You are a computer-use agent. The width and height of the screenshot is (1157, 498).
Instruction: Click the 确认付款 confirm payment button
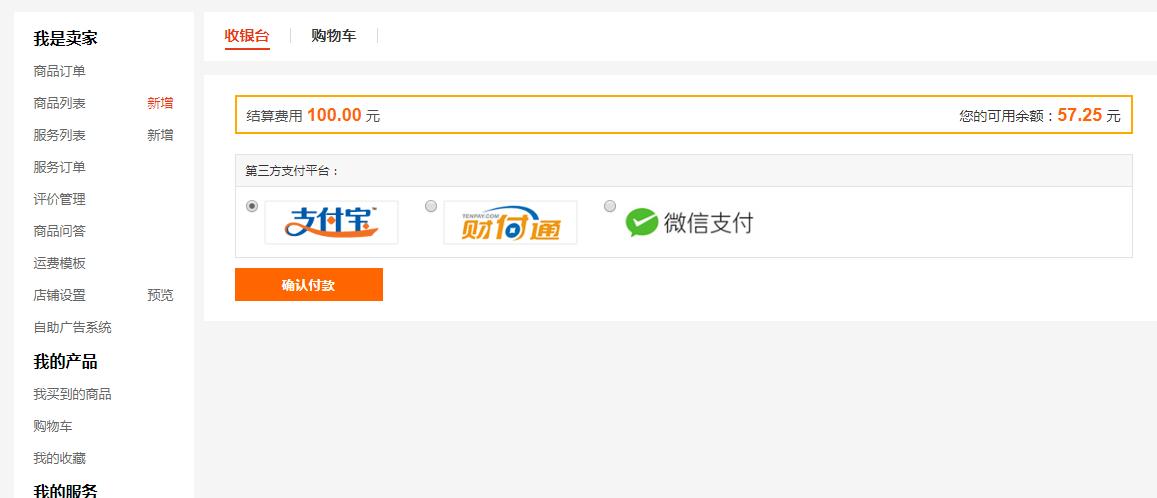click(x=308, y=285)
